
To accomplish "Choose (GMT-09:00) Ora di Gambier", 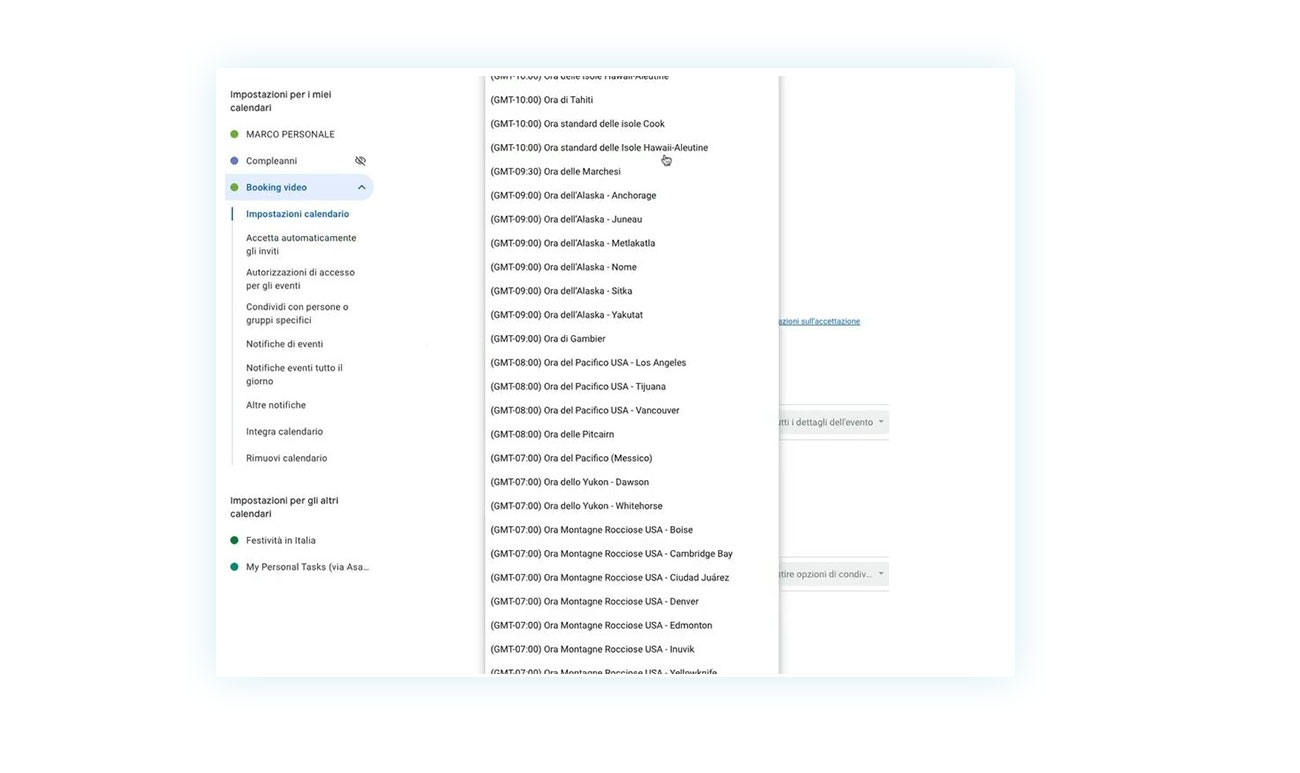I will point(631,339).
